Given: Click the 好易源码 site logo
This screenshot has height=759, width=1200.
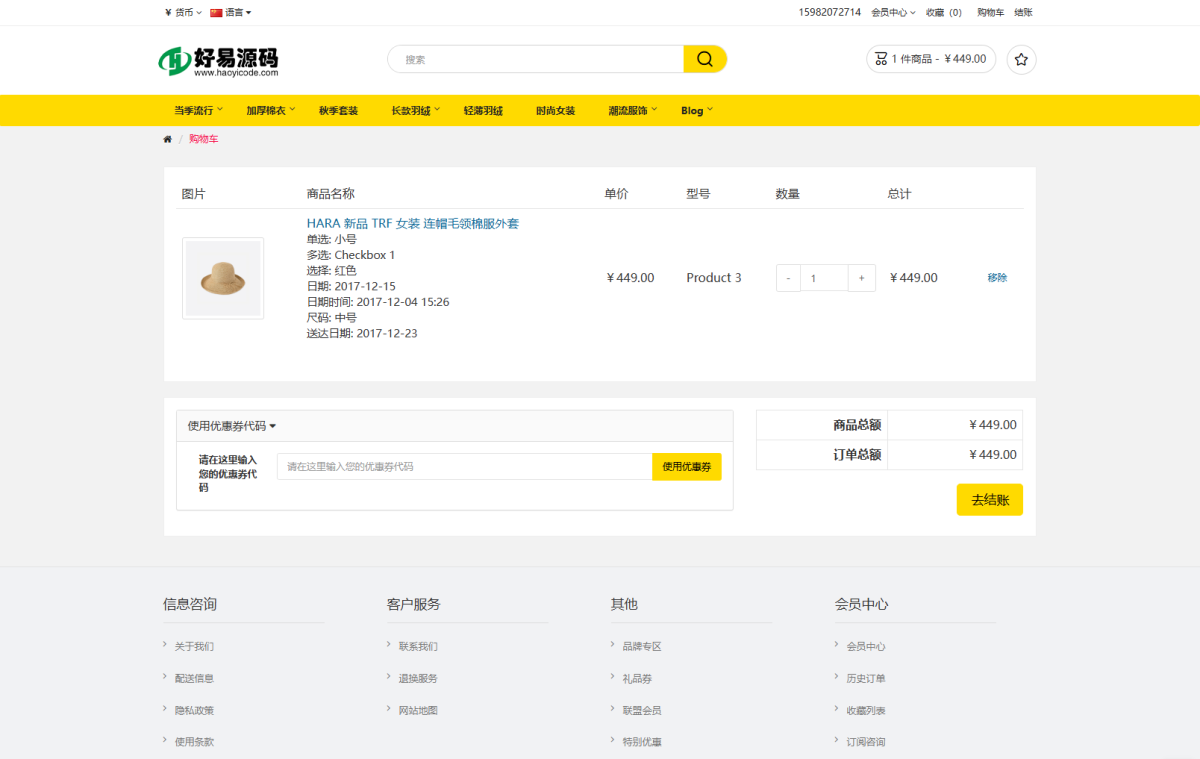Looking at the screenshot, I should tap(218, 60).
